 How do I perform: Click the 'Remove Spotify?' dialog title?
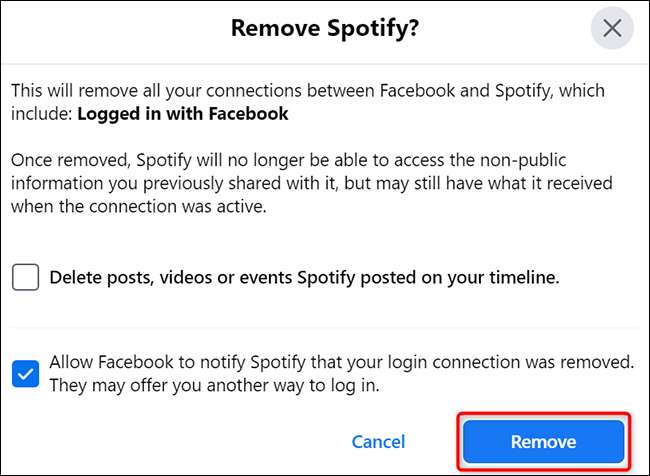pos(324,28)
